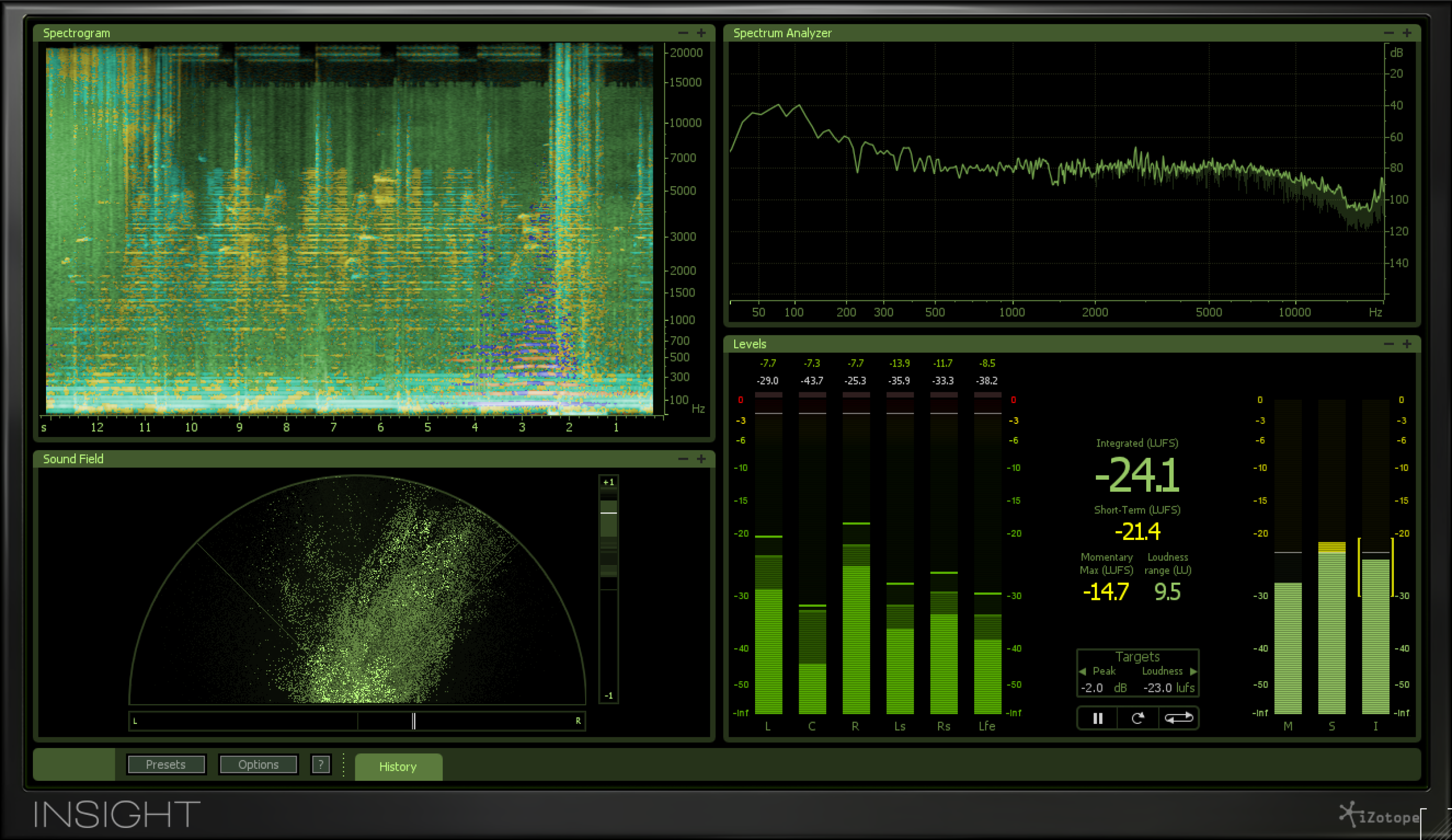Toggle the loop arrows icon in Levels

[1179, 719]
